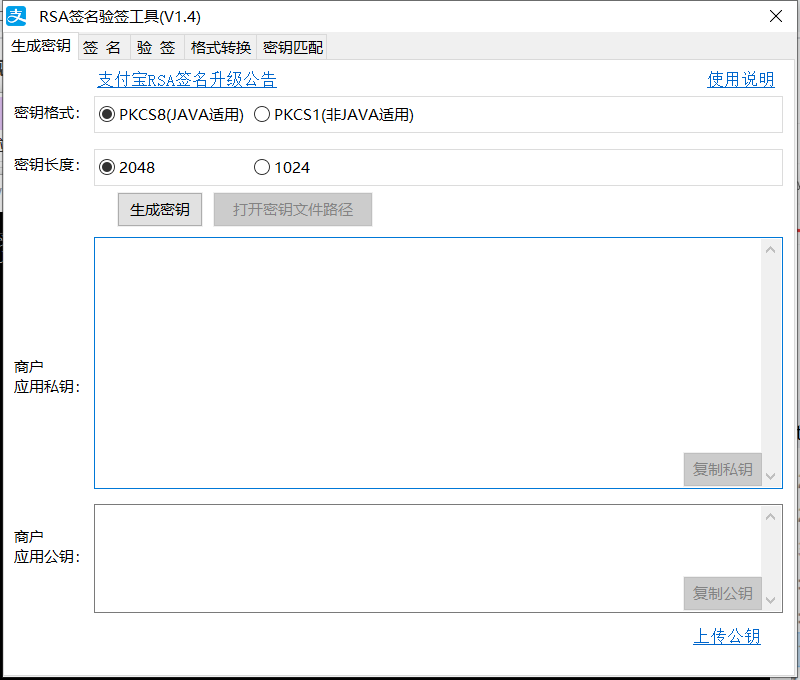Viewport: 800px width, 680px height.
Task: Switch to the 生成密钥 tab
Action: [x=41, y=46]
